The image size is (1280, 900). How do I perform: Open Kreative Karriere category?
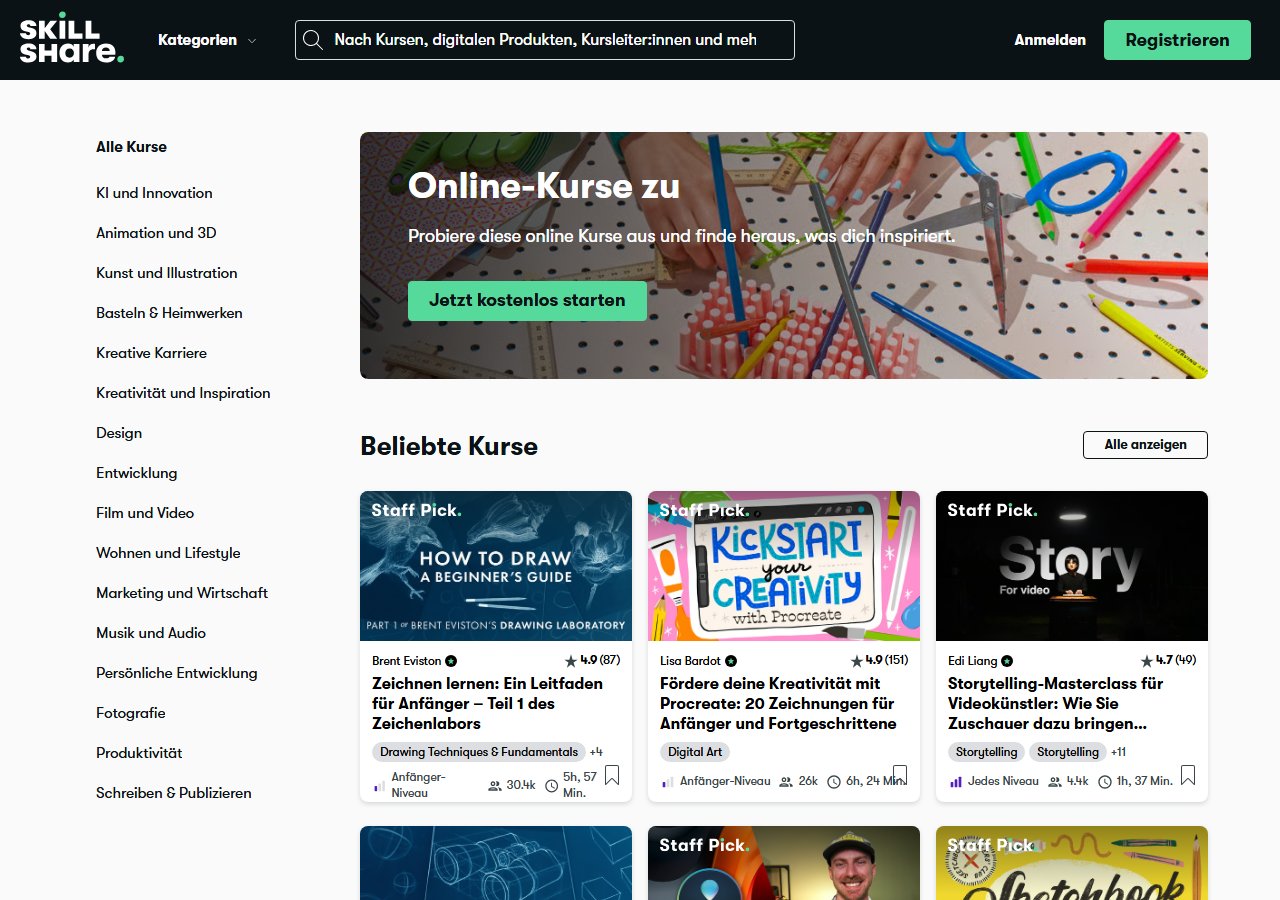(151, 353)
